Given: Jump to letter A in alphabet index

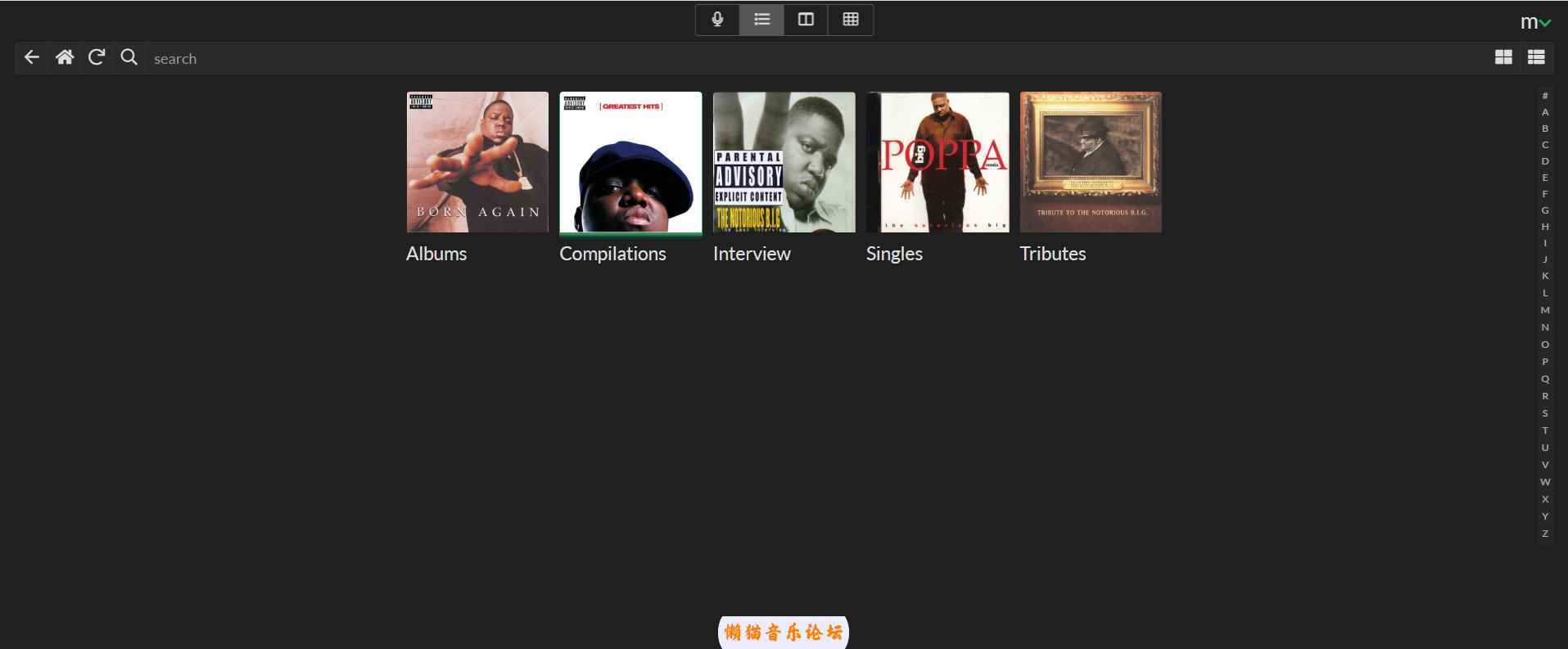Looking at the screenshot, I should (x=1545, y=112).
